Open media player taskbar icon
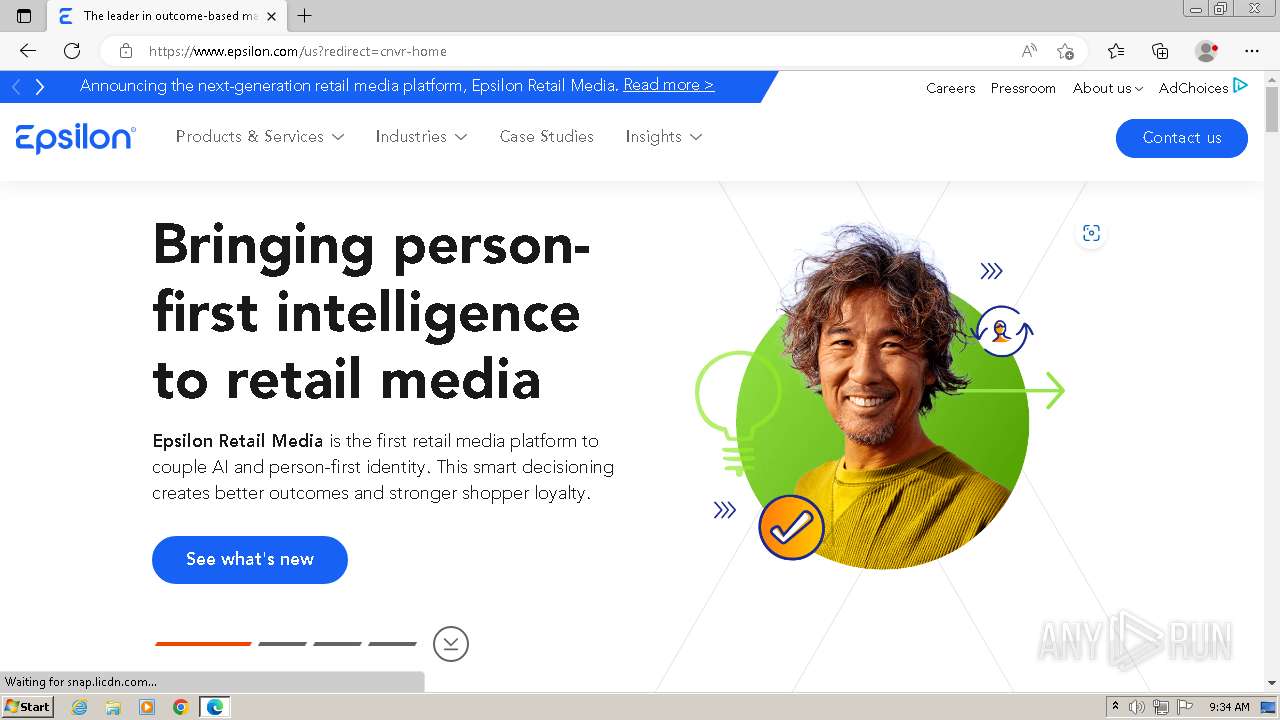 (147, 707)
